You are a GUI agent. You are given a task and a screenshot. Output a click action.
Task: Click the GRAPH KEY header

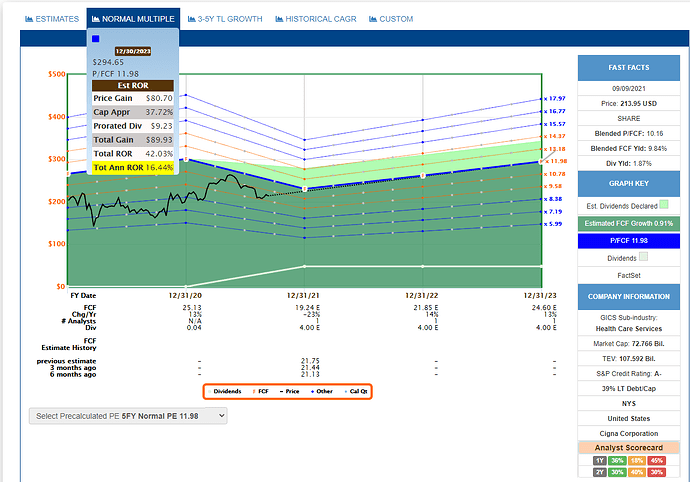[x=629, y=184]
